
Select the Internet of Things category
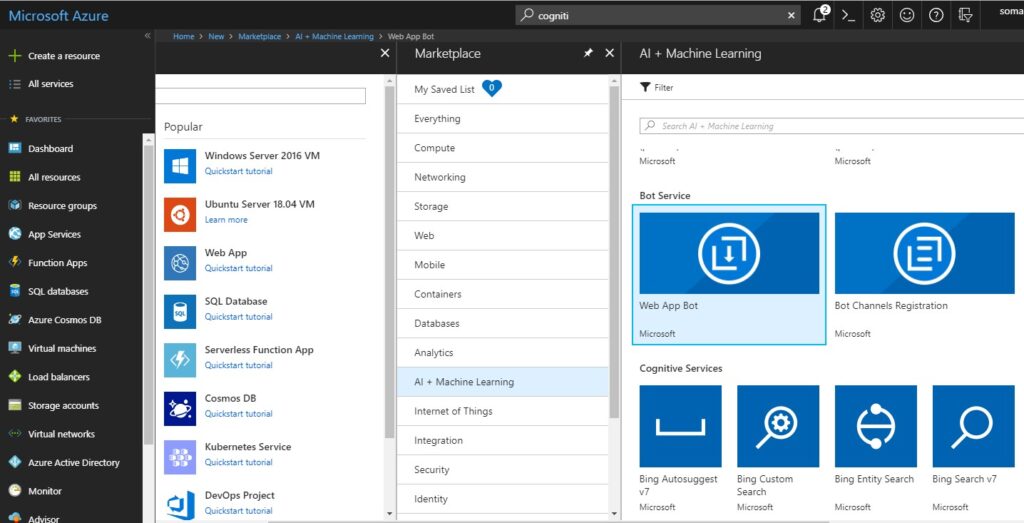502,411
